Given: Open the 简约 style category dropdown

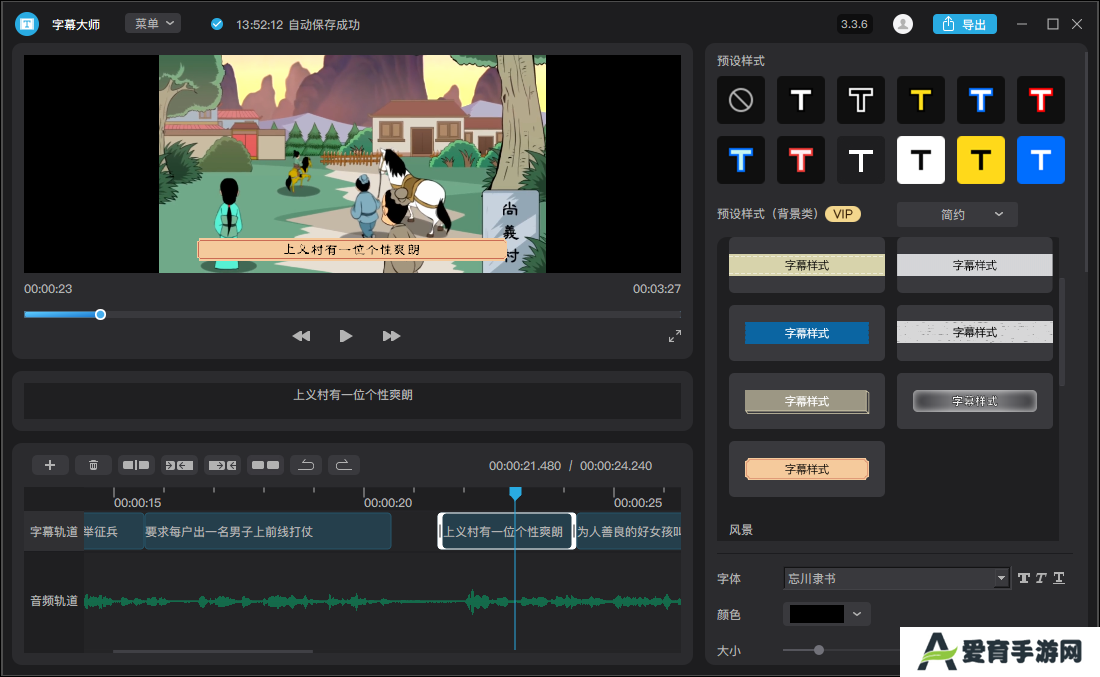Looking at the screenshot, I should pyautogui.click(x=957, y=214).
